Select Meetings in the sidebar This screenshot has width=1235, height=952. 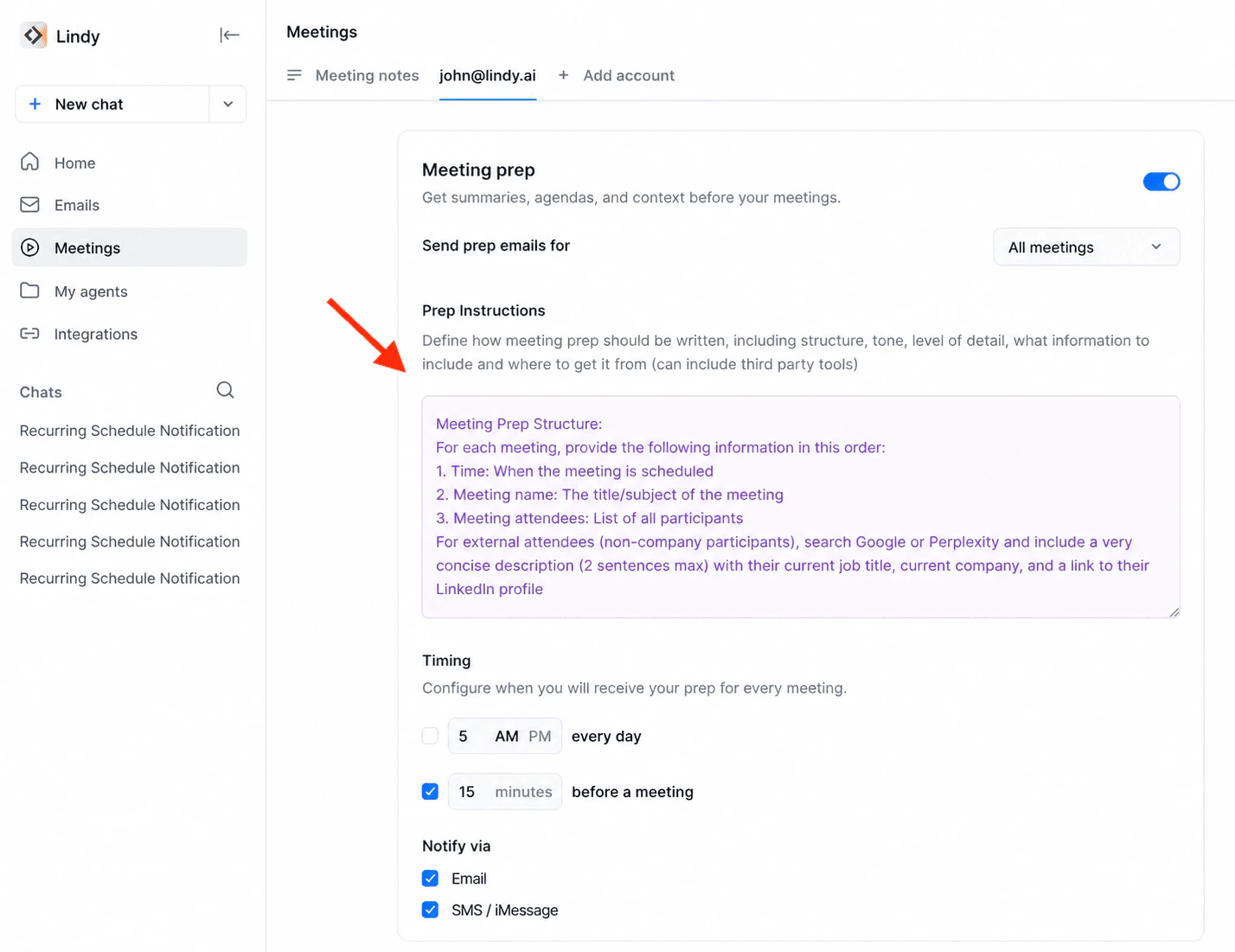click(130, 247)
